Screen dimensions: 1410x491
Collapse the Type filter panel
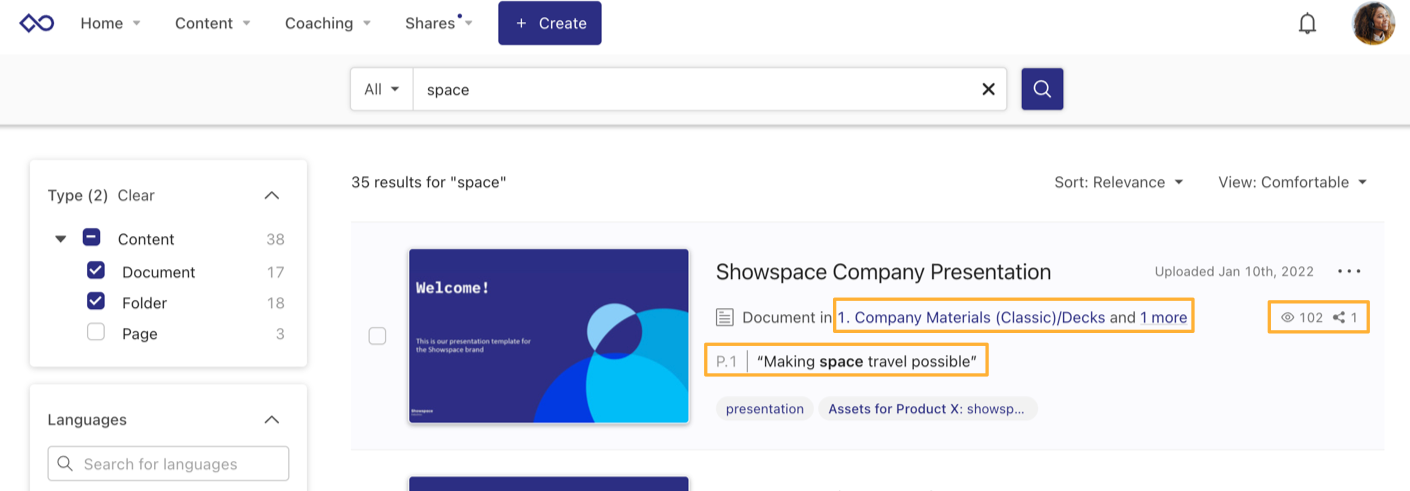[x=272, y=195]
